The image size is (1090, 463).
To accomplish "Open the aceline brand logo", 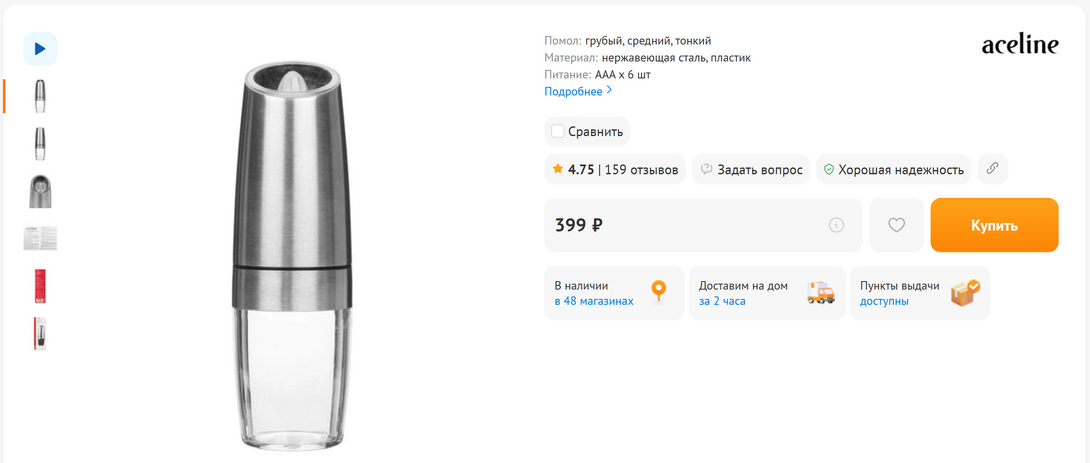I will (1020, 45).
